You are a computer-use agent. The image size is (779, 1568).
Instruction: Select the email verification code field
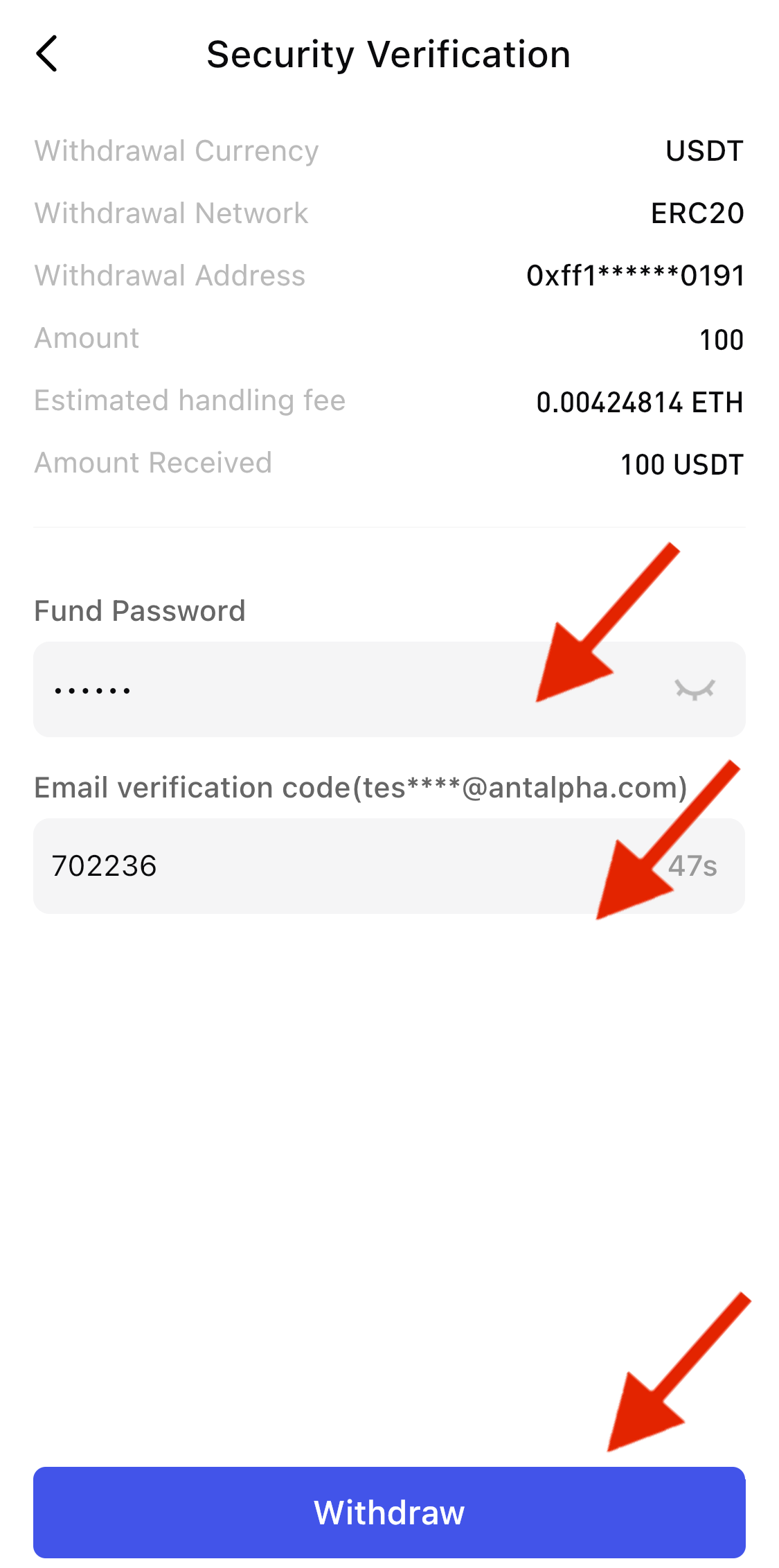(x=346, y=865)
